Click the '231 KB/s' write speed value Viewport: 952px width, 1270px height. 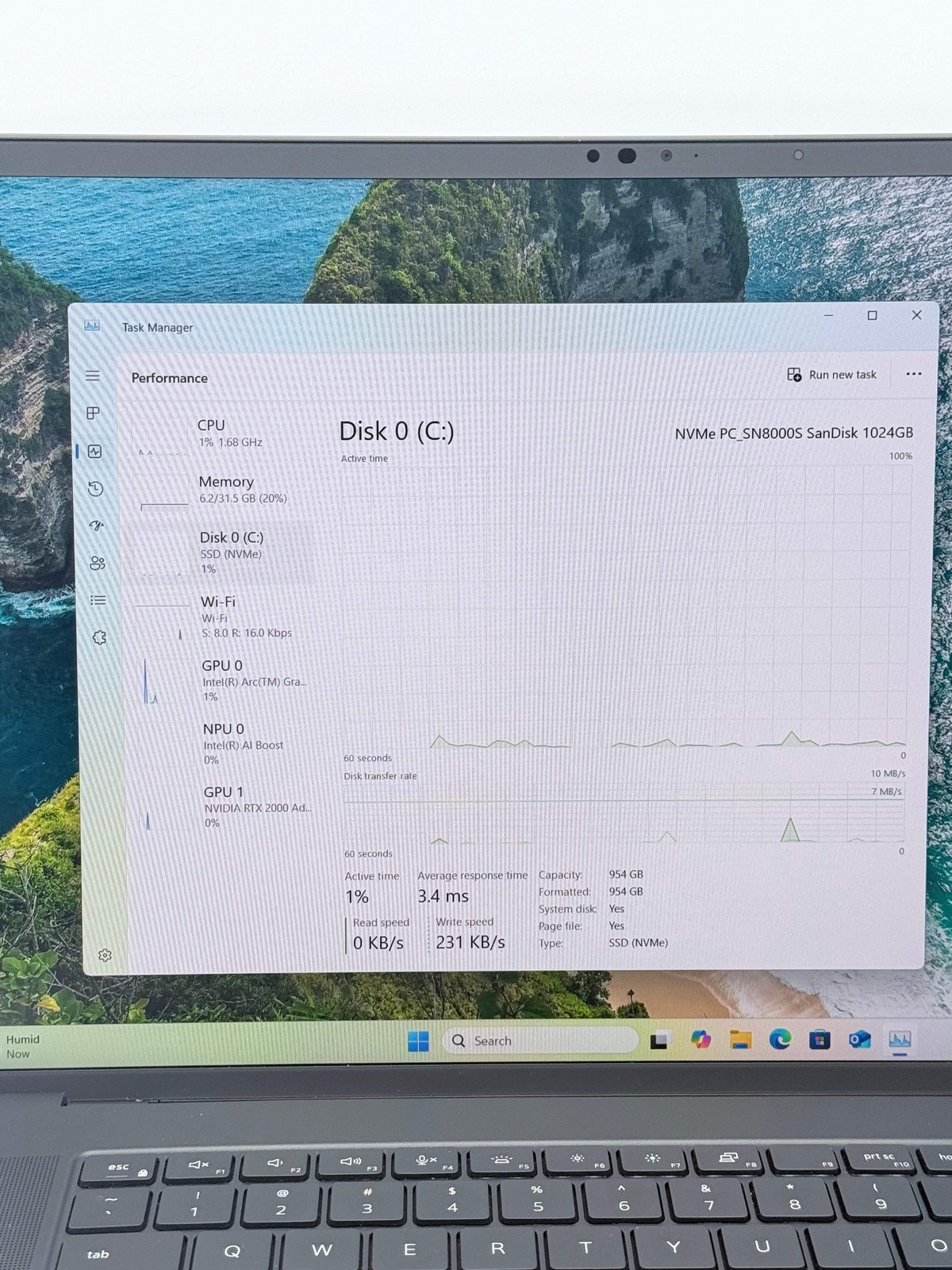(x=470, y=942)
